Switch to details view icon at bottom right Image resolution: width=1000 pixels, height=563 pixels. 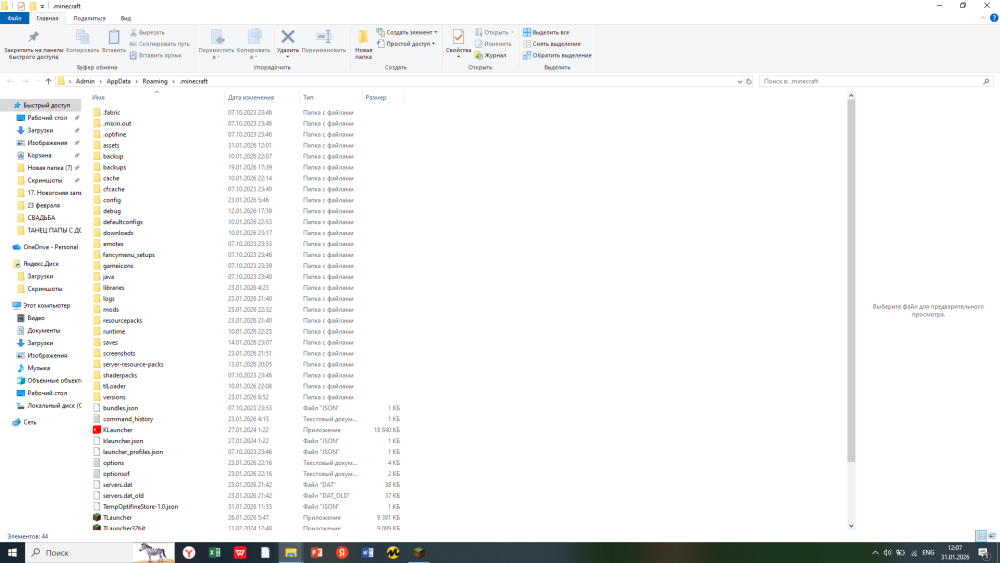[981, 536]
